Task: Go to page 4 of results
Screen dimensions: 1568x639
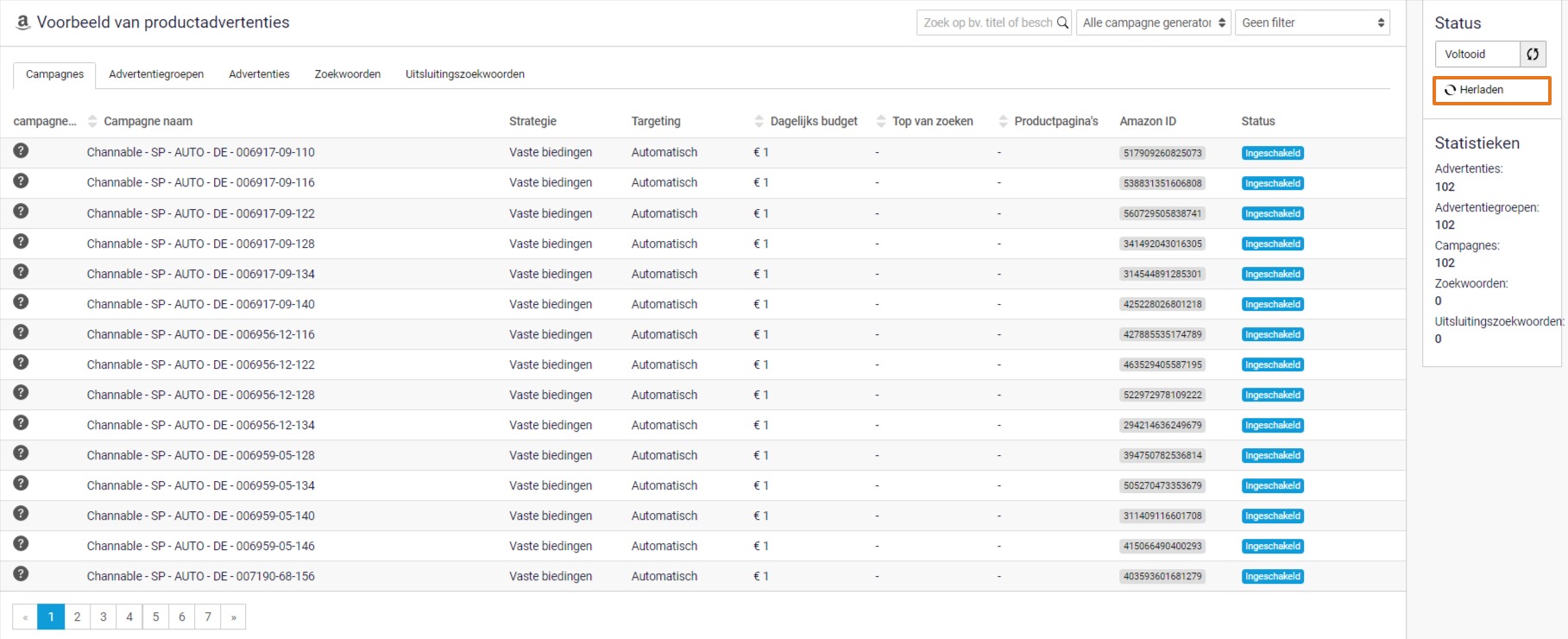Action: 129,617
